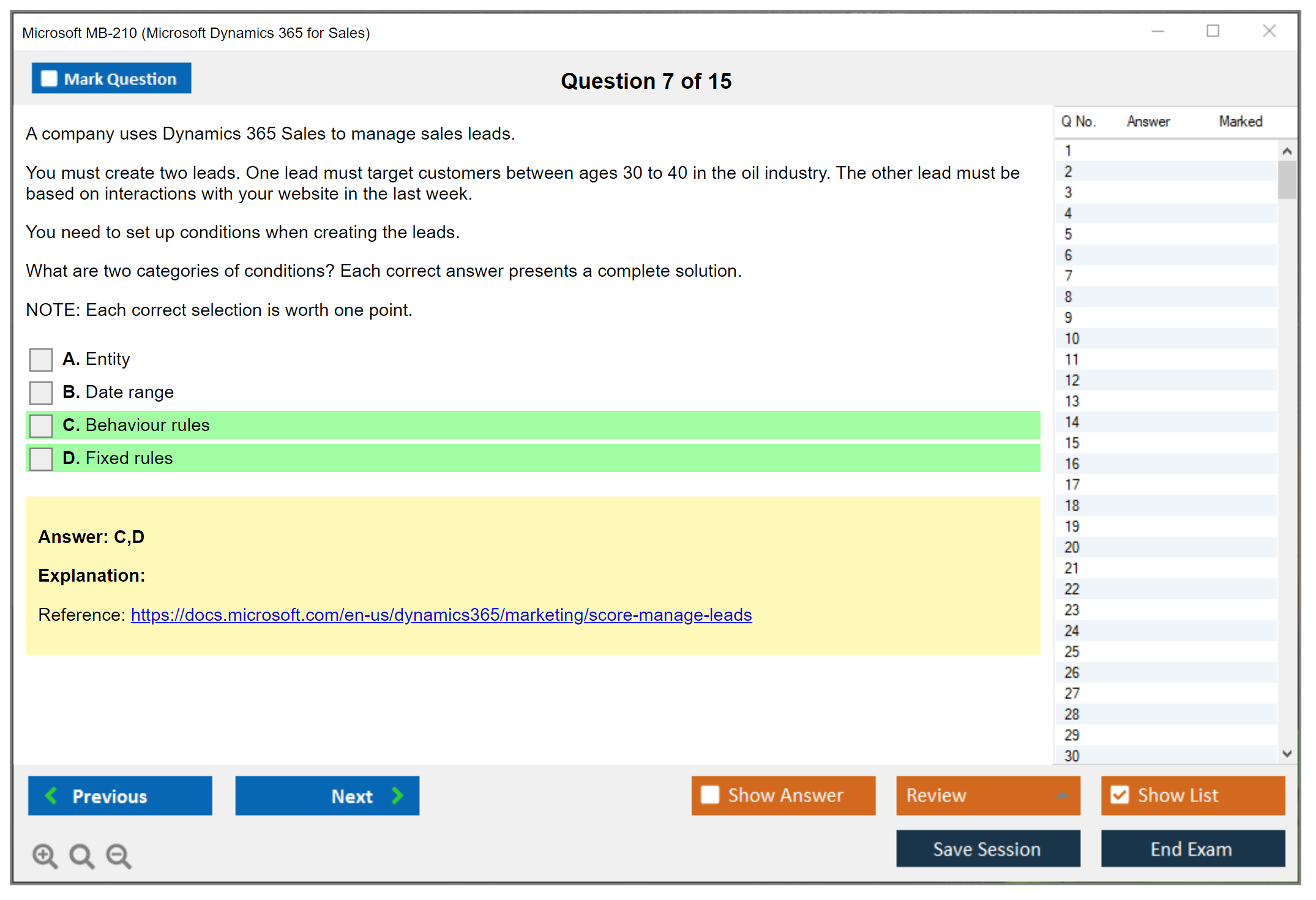1316x900 pixels.
Task: Click the green left arrow on Previous
Action: [51, 795]
